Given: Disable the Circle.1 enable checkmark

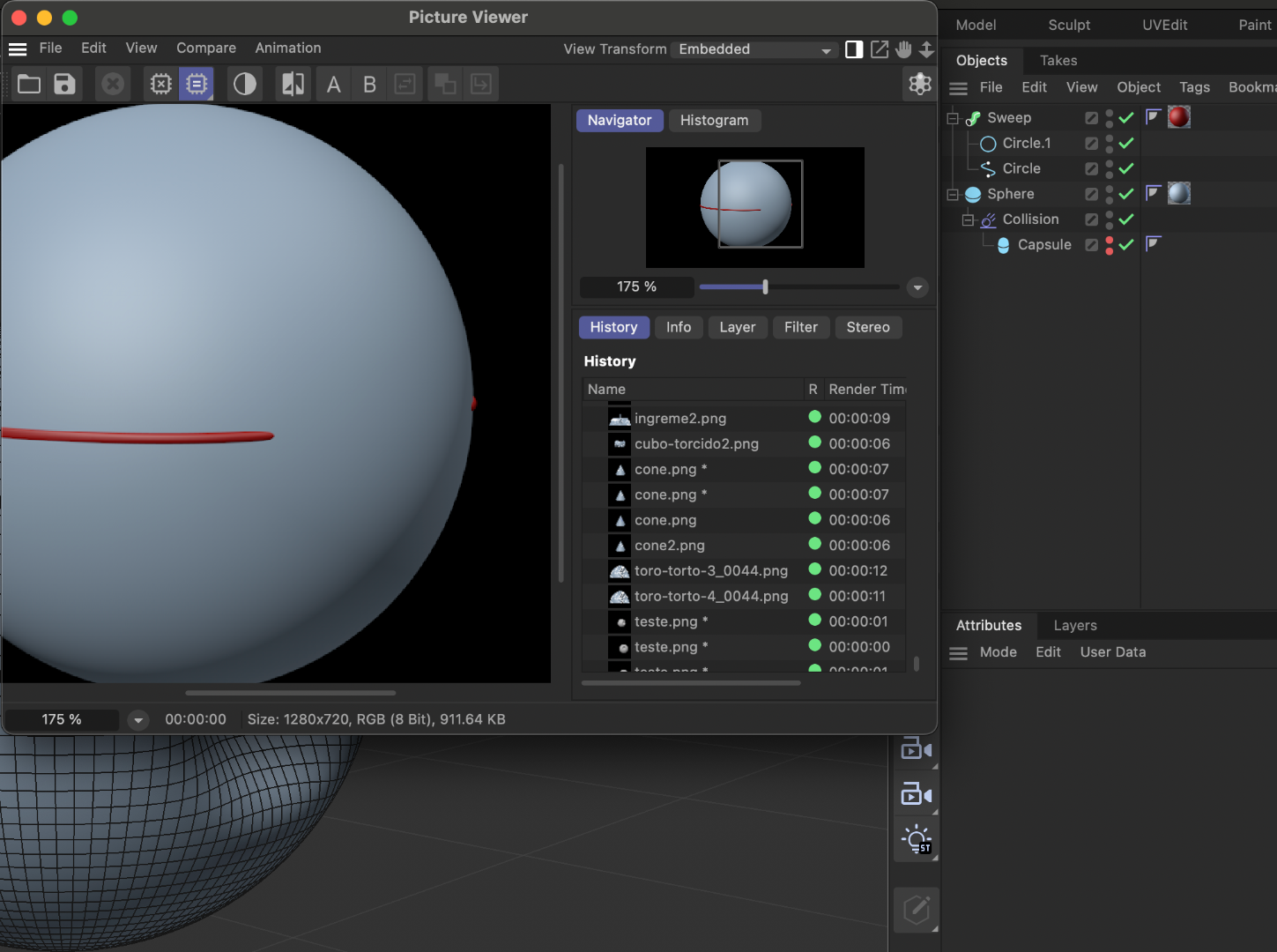Looking at the screenshot, I should pyautogui.click(x=1125, y=143).
